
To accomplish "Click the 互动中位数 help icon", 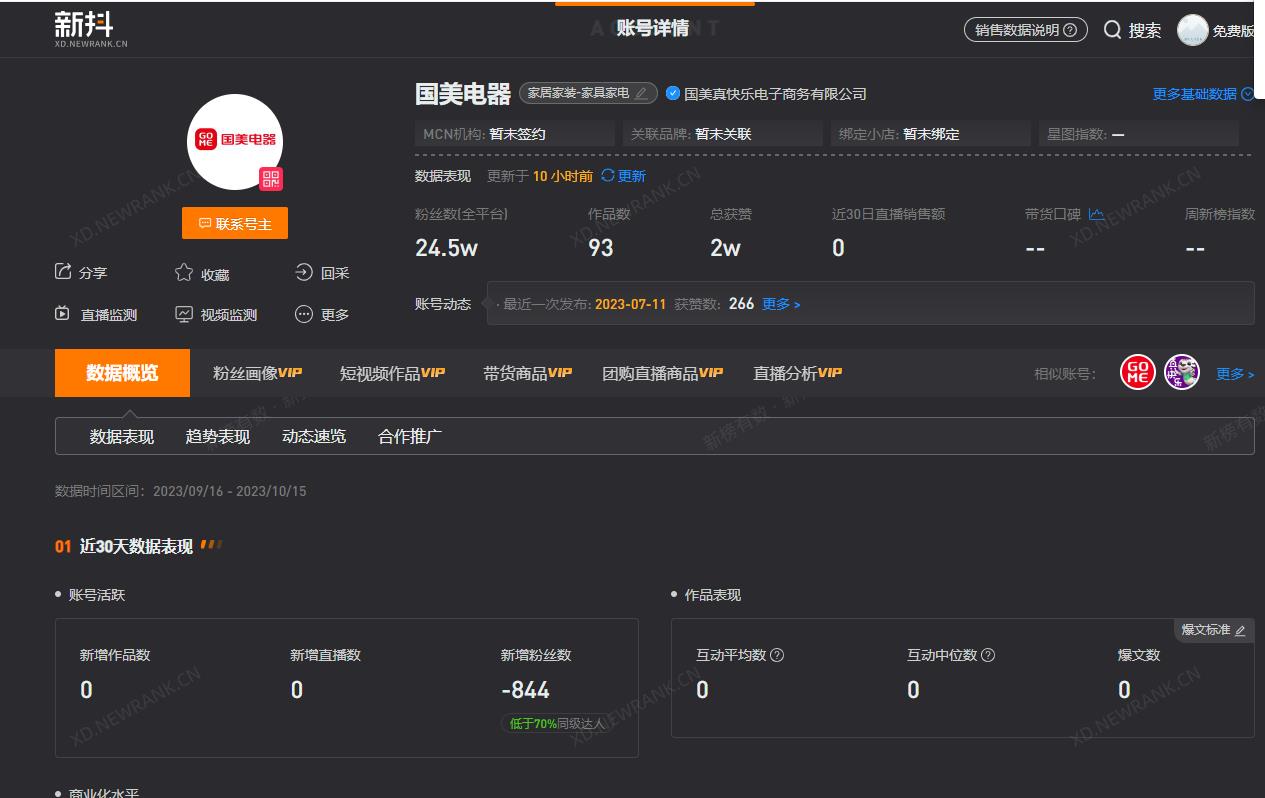I will coord(988,655).
